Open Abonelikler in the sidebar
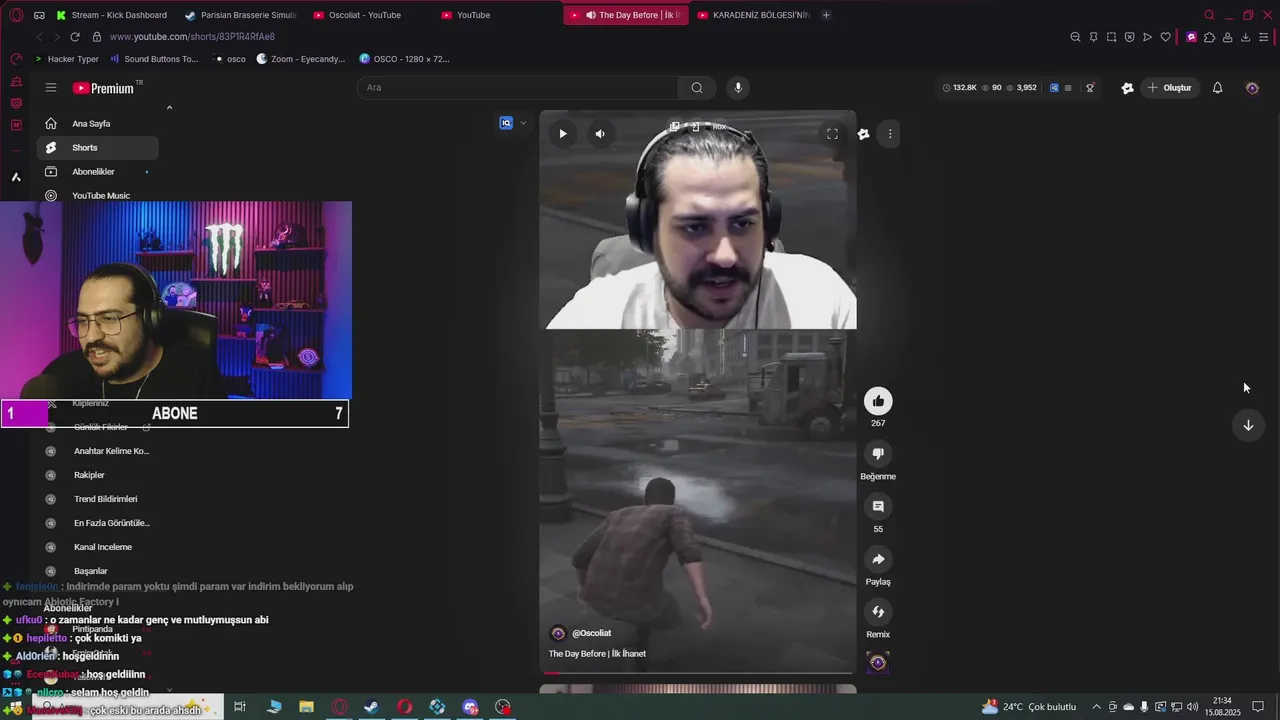 point(97,172)
